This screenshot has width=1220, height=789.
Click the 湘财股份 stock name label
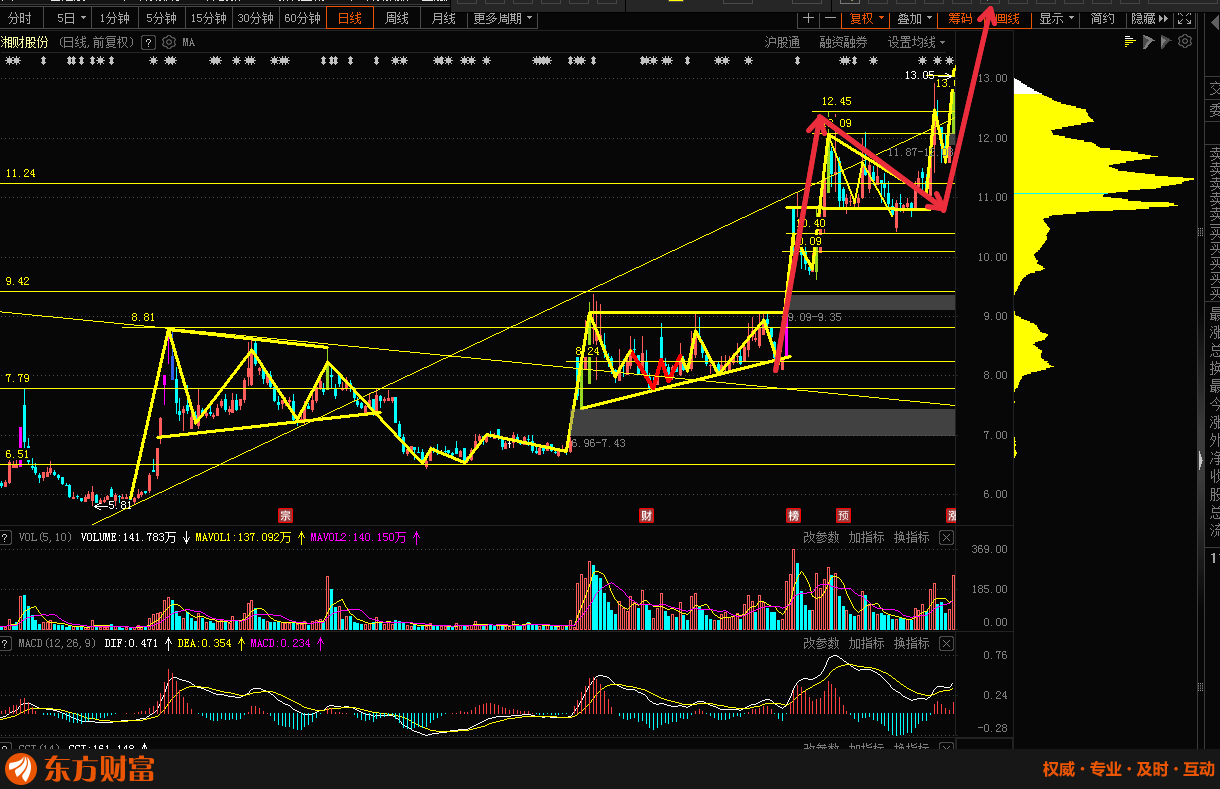pos(24,42)
